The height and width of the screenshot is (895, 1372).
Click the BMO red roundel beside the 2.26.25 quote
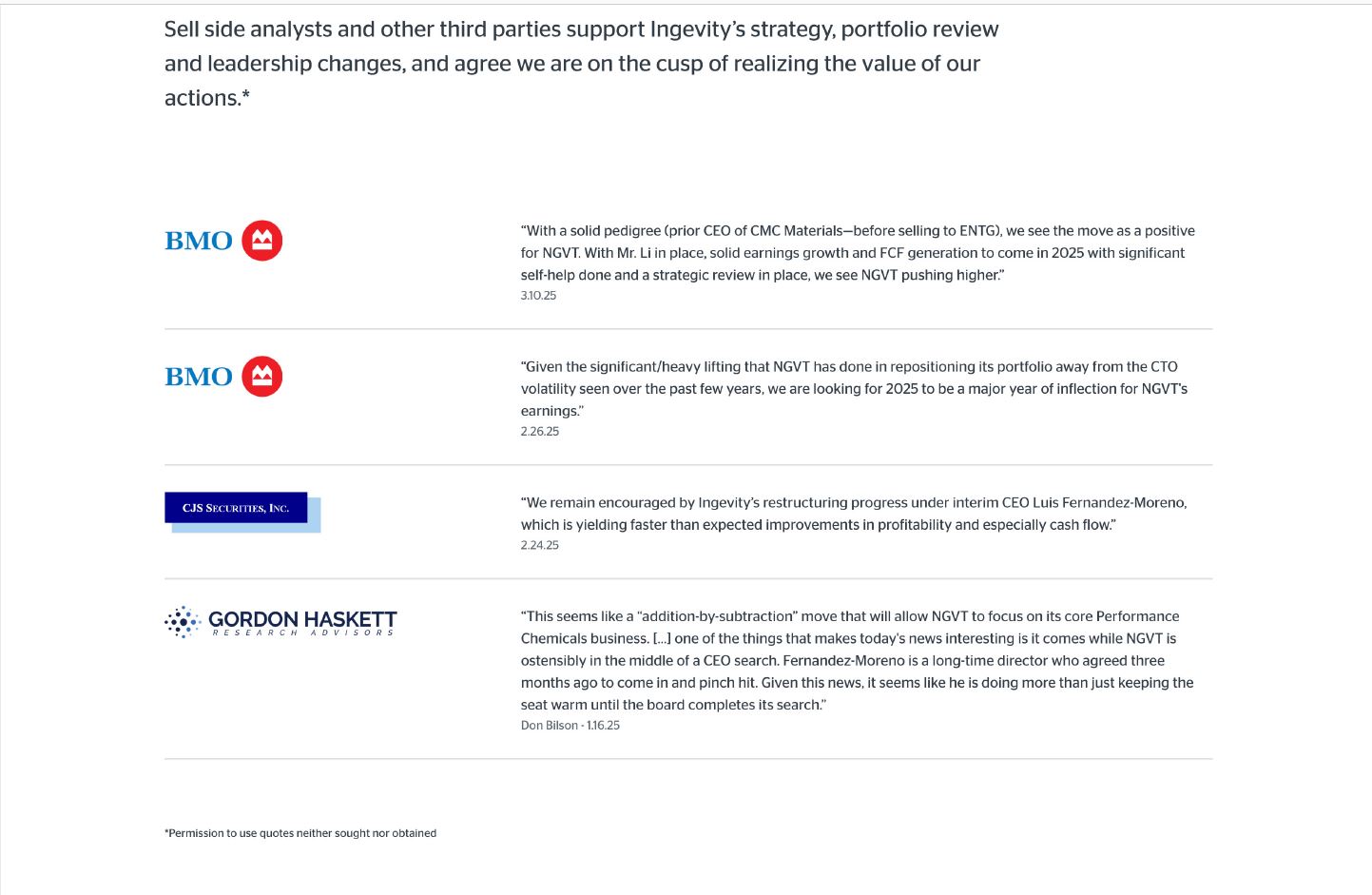pos(261,377)
